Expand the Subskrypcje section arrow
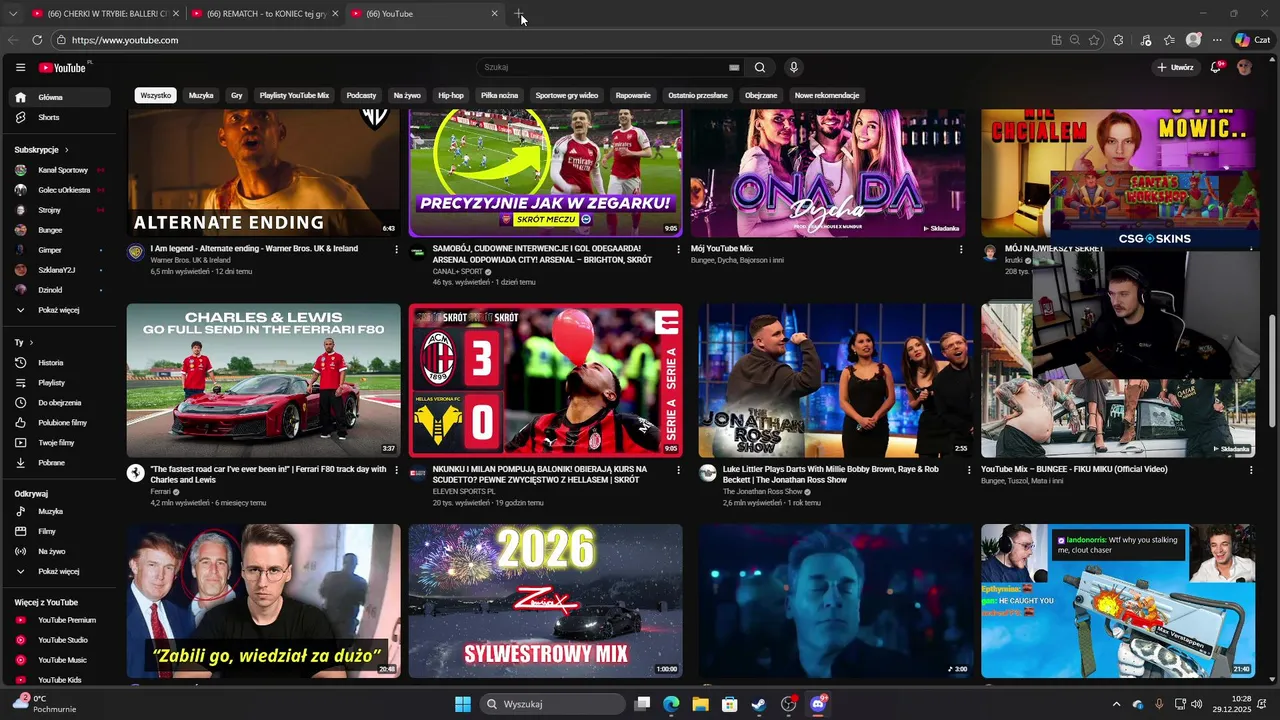The height and width of the screenshot is (720, 1280). click(67, 150)
